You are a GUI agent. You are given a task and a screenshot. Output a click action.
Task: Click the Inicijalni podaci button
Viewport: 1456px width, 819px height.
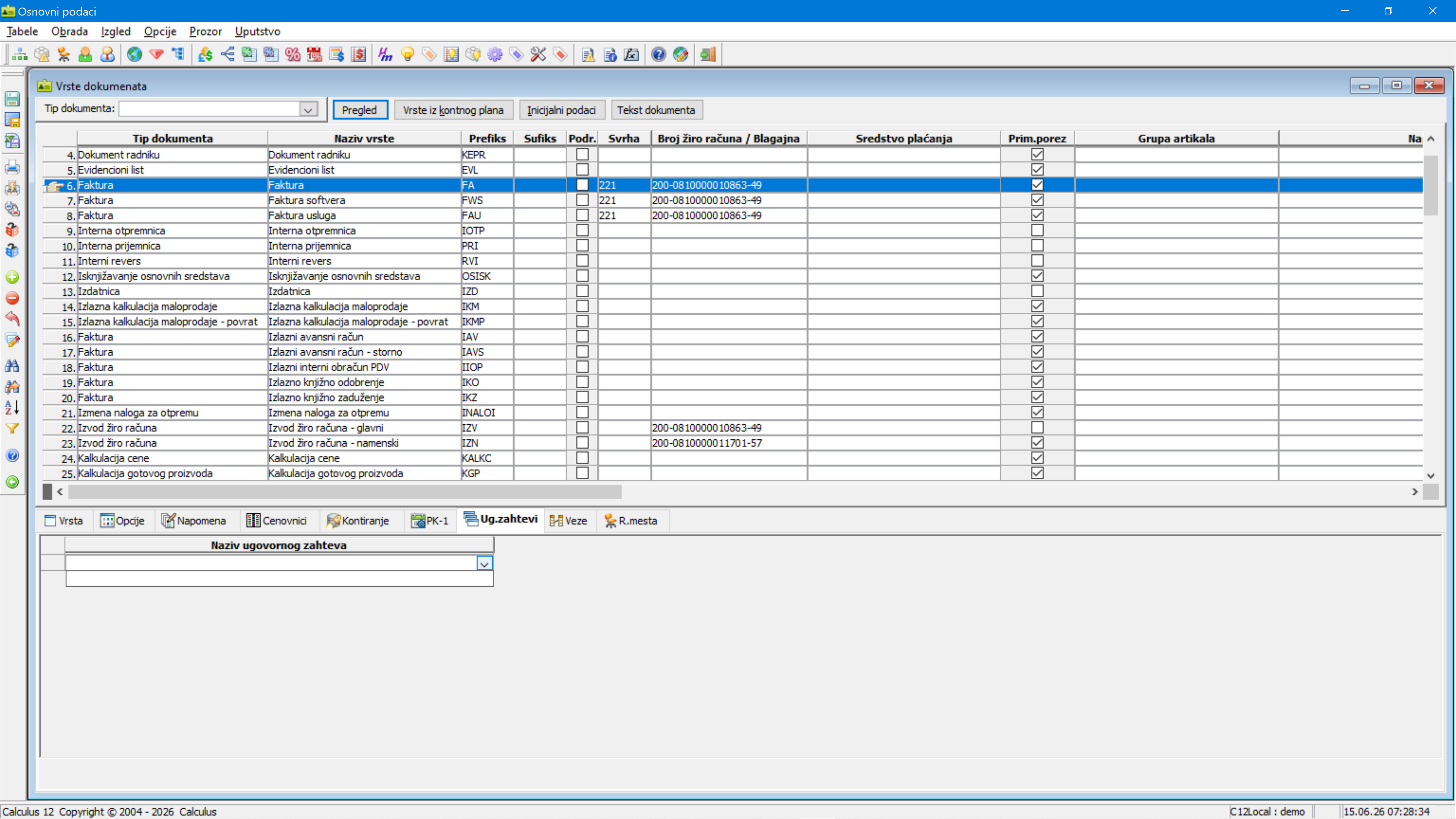point(562,110)
